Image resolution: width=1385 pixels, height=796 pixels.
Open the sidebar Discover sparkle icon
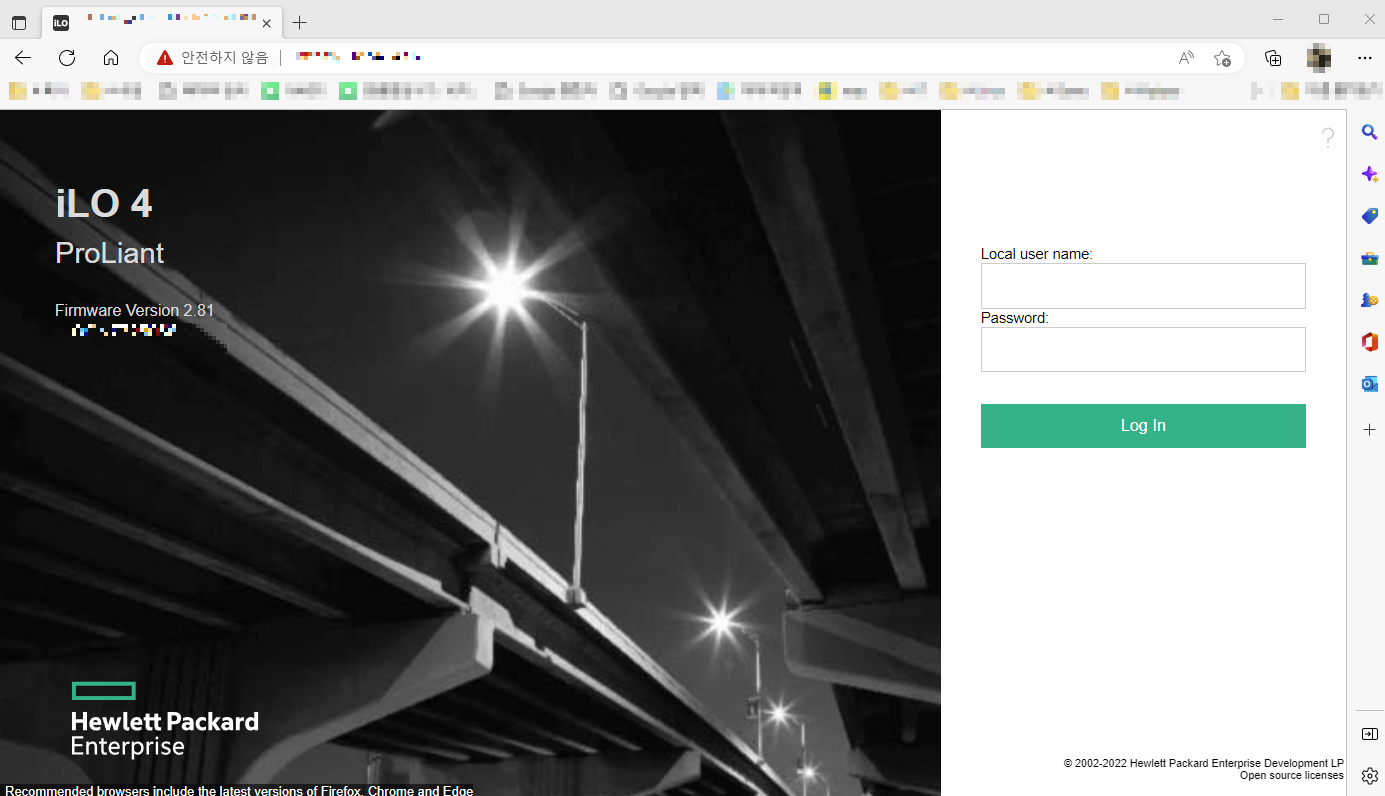click(1370, 175)
